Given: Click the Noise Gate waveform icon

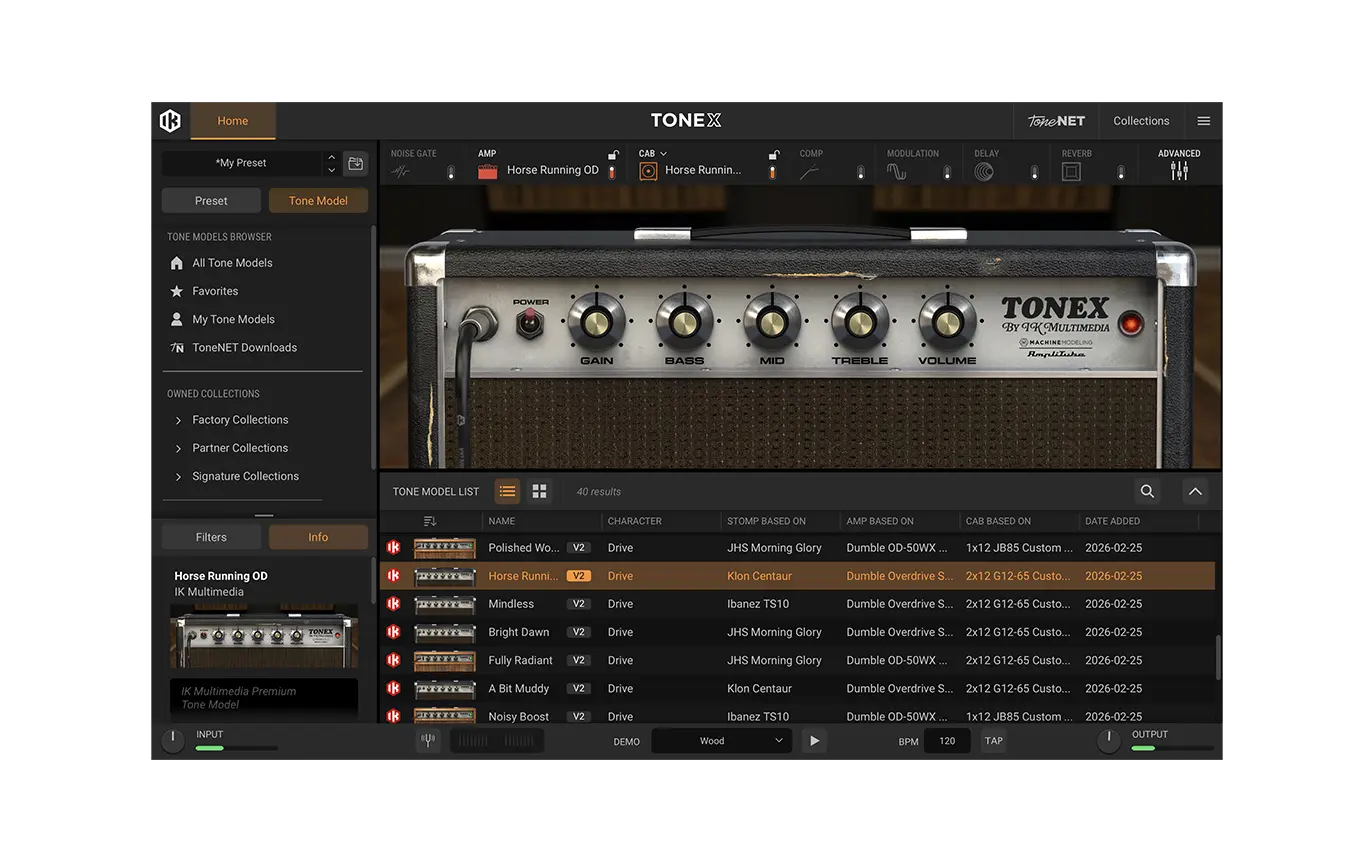Looking at the screenshot, I should tap(400, 172).
